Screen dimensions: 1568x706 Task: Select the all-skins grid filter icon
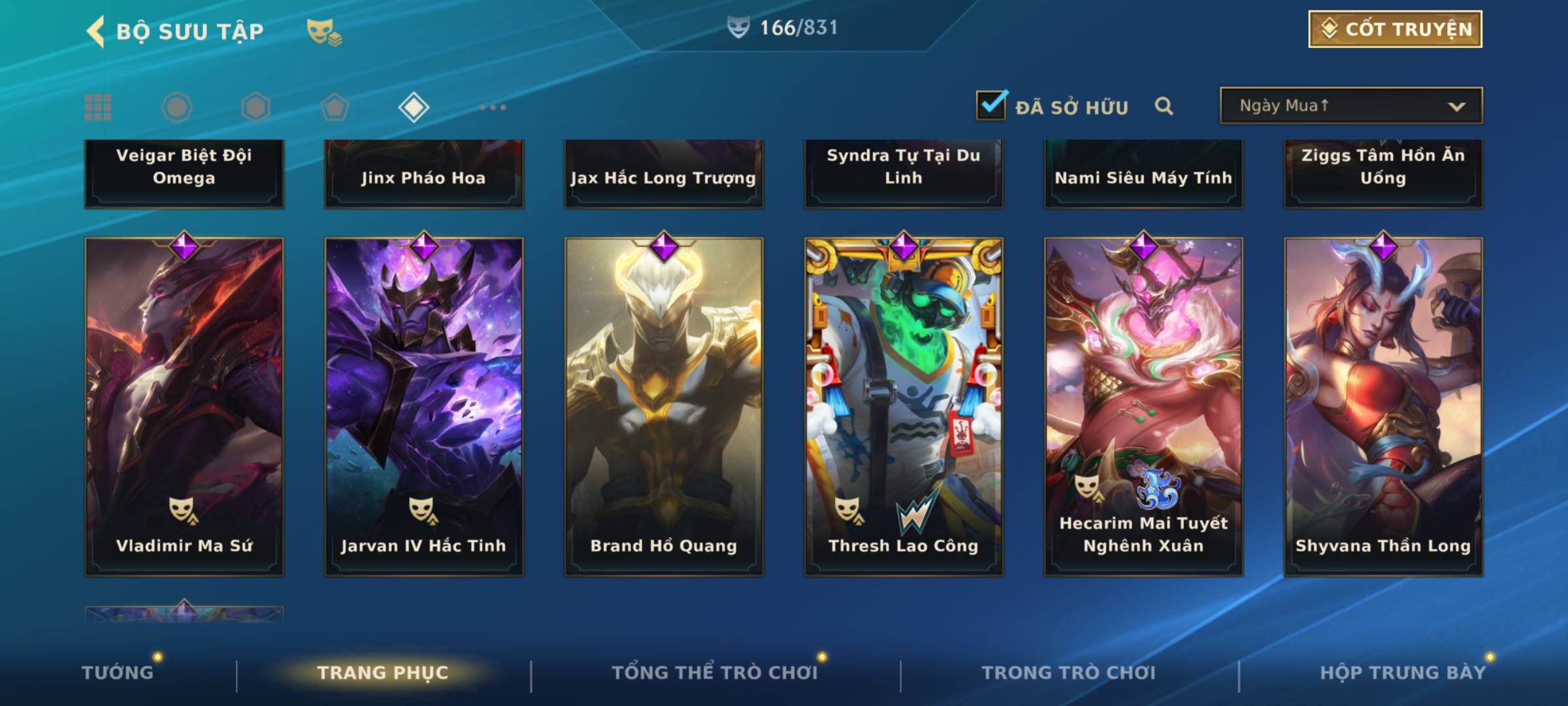[98, 107]
